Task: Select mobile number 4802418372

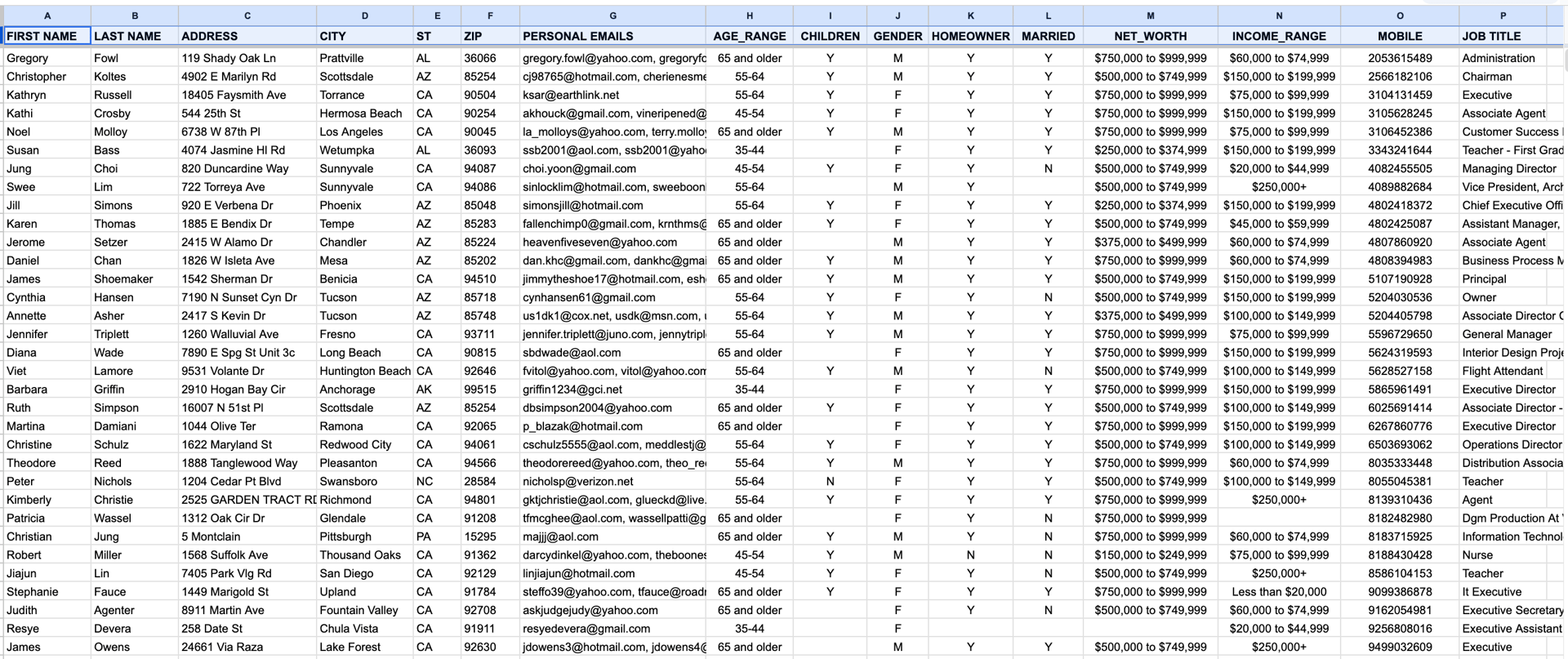Action: (x=1400, y=205)
